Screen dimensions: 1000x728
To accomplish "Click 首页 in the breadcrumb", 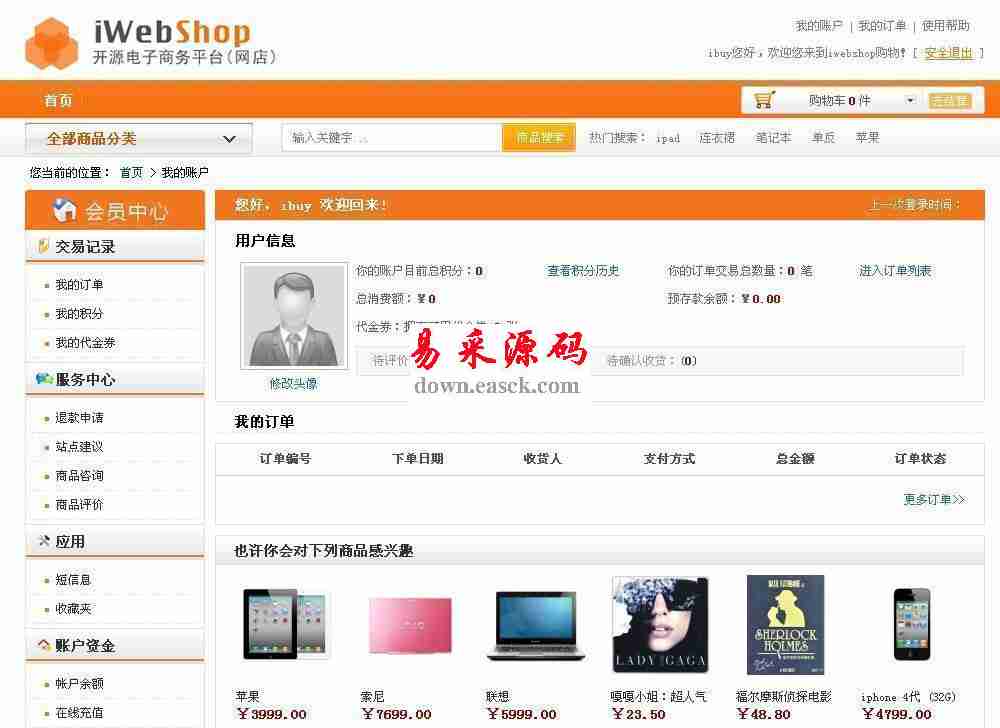I will point(131,172).
